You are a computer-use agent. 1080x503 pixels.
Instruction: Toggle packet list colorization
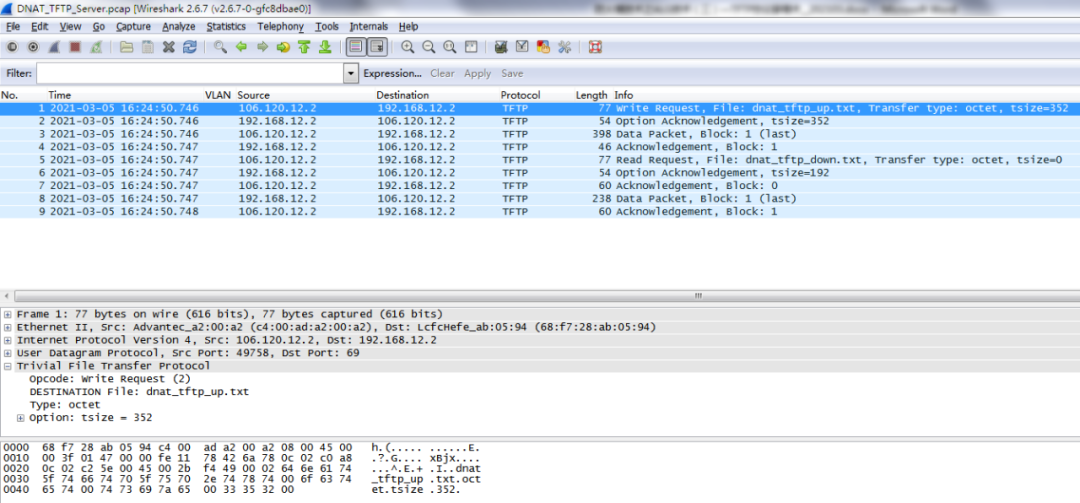(355, 47)
